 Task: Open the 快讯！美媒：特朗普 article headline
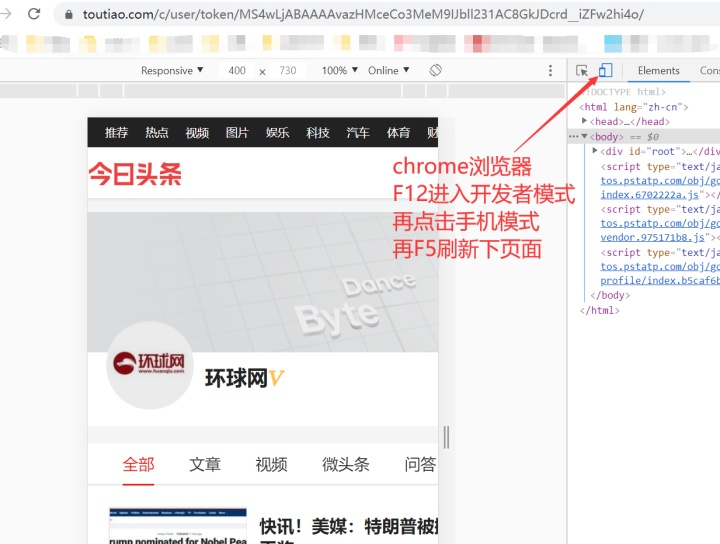click(349, 527)
